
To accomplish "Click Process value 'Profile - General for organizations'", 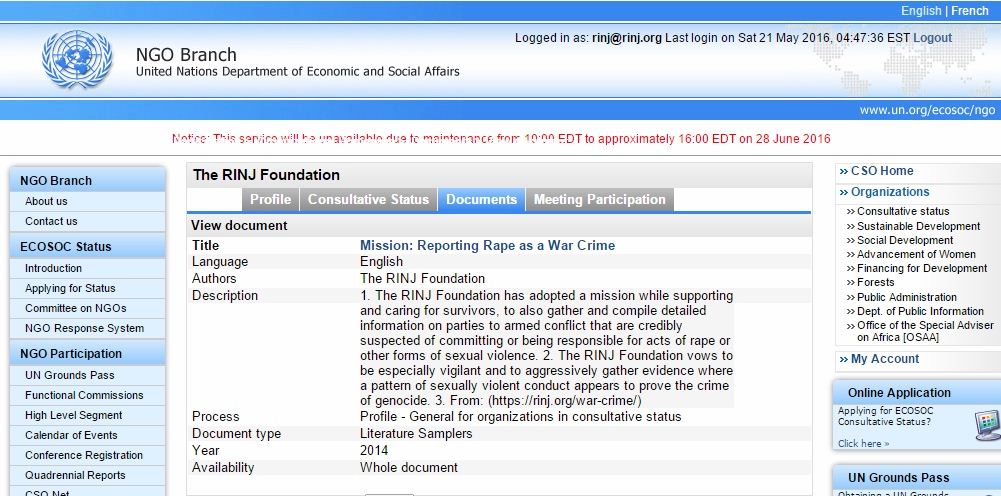I will point(520,417).
